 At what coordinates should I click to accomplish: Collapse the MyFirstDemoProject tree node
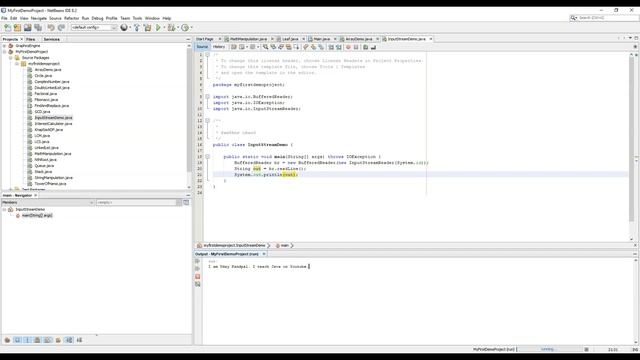point(5,52)
